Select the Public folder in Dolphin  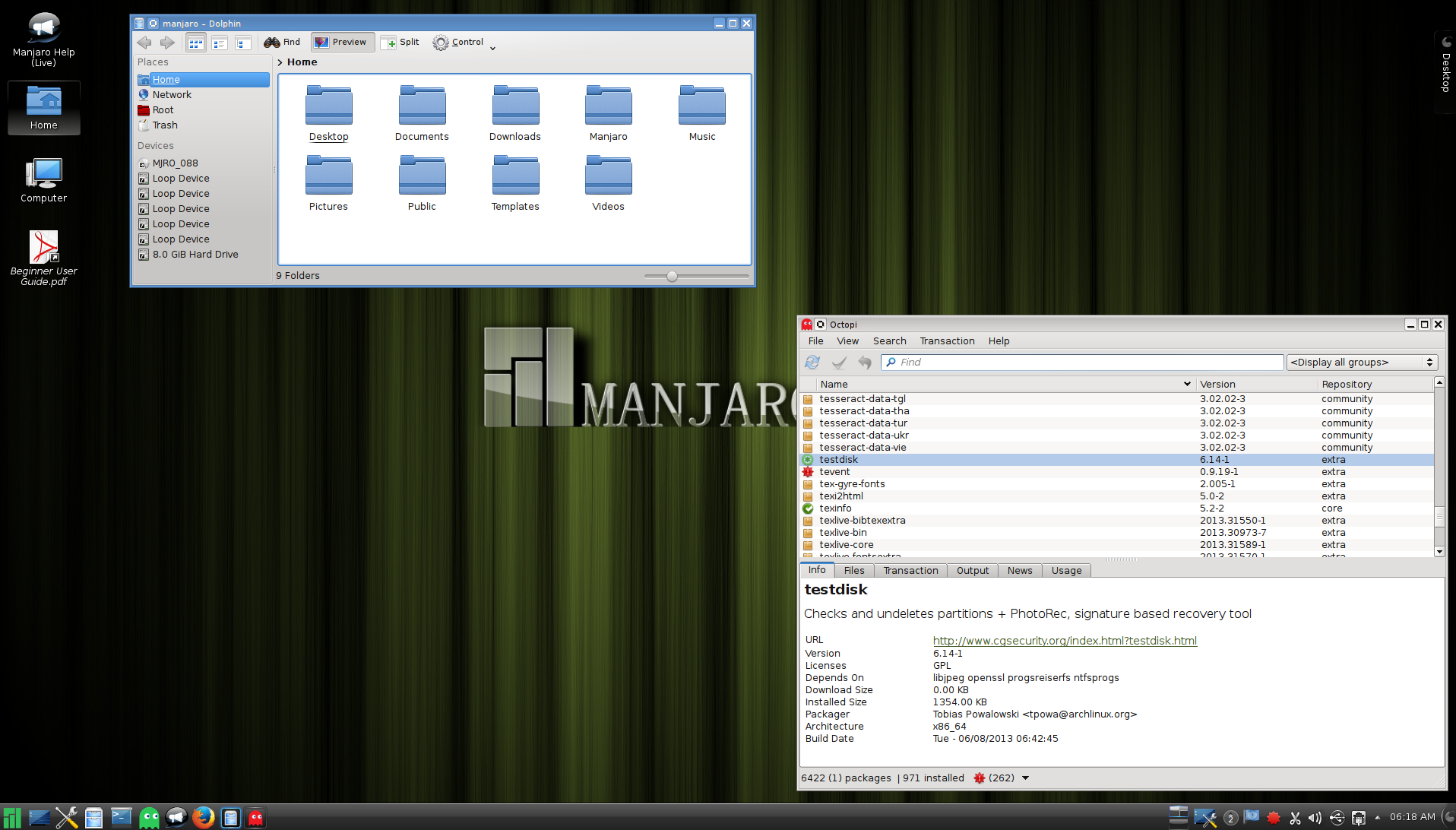pyautogui.click(x=422, y=183)
